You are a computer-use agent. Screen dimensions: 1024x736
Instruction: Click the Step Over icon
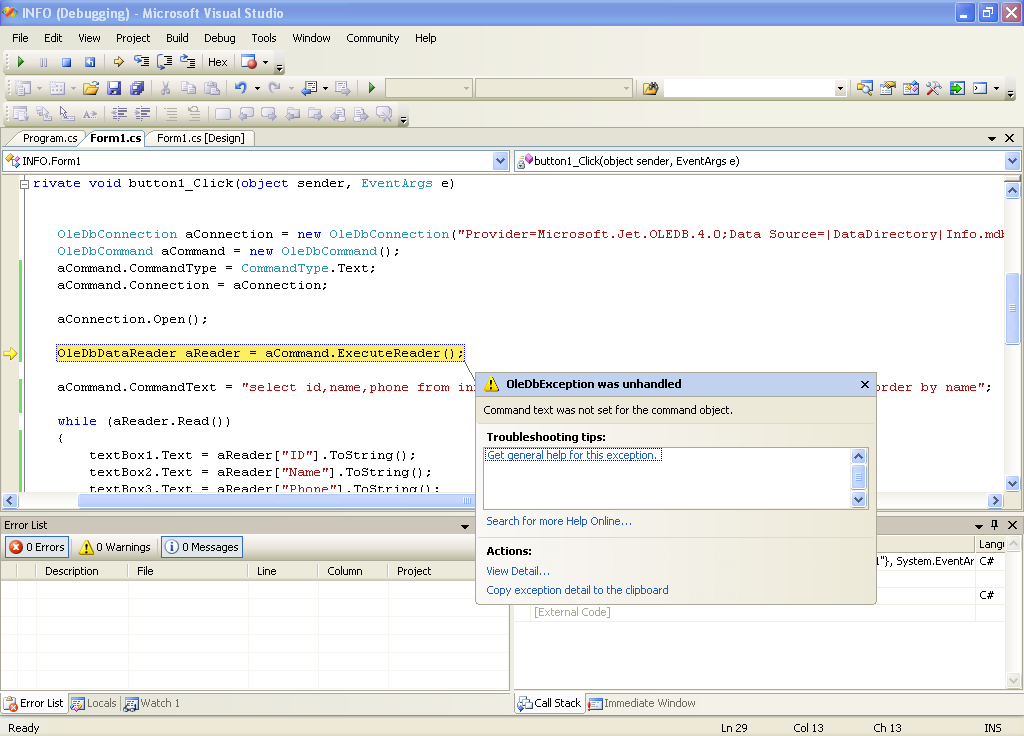pyautogui.click(x=165, y=62)
